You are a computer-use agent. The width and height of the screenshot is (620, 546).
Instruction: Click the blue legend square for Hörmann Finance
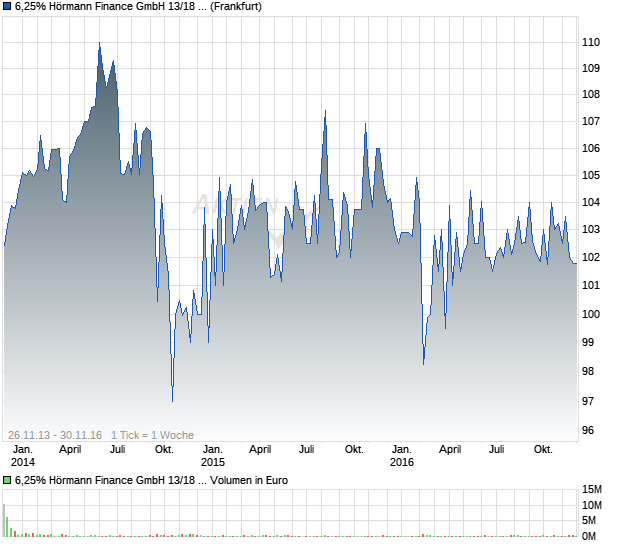(x=7, y=6)
